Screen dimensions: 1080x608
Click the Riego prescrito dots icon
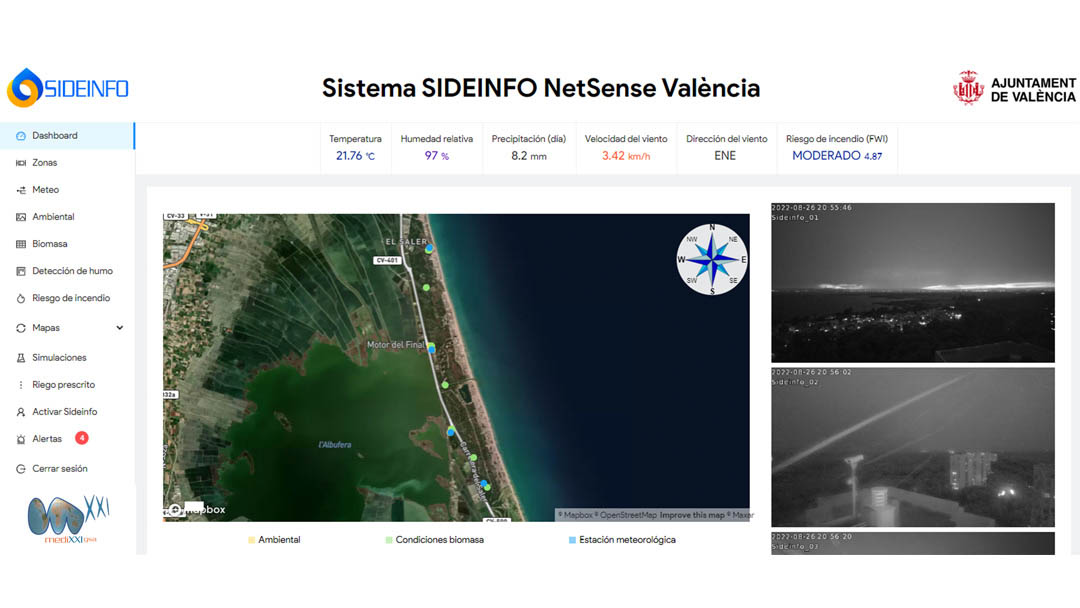pyautogui.click(x=21, y=385)
